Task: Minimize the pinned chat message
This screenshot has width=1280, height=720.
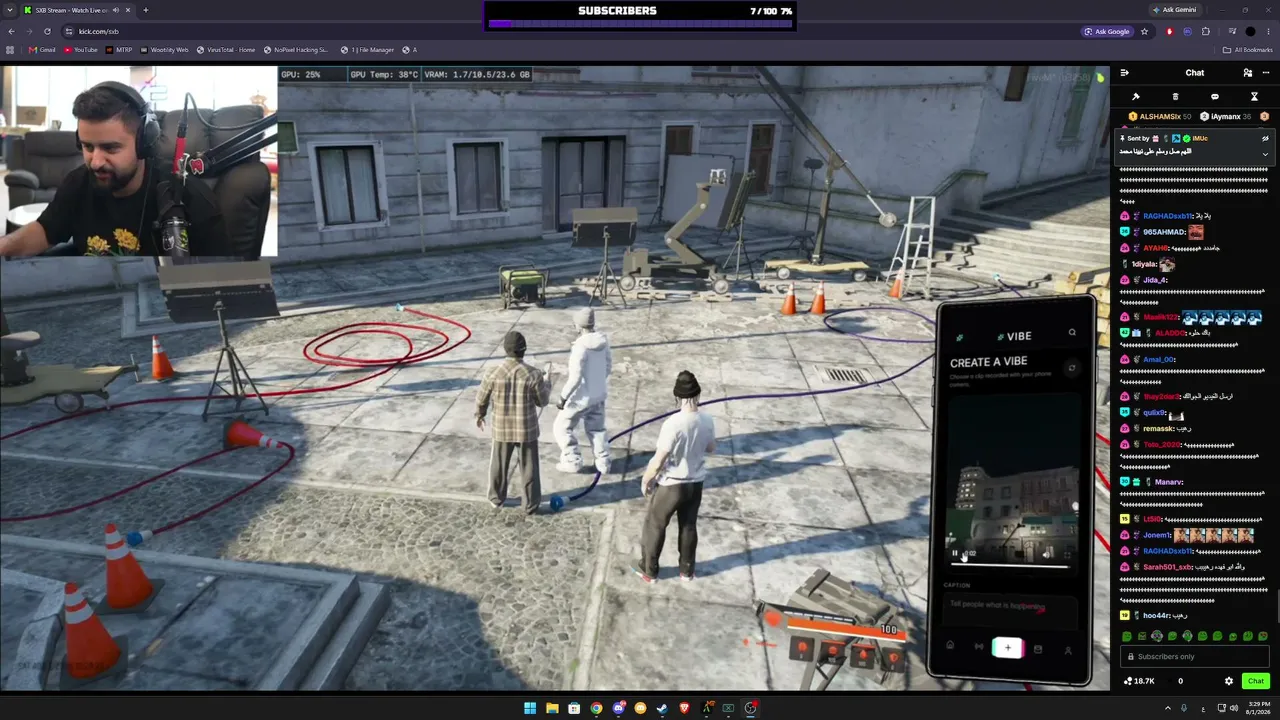Action: click(1265, 139)
